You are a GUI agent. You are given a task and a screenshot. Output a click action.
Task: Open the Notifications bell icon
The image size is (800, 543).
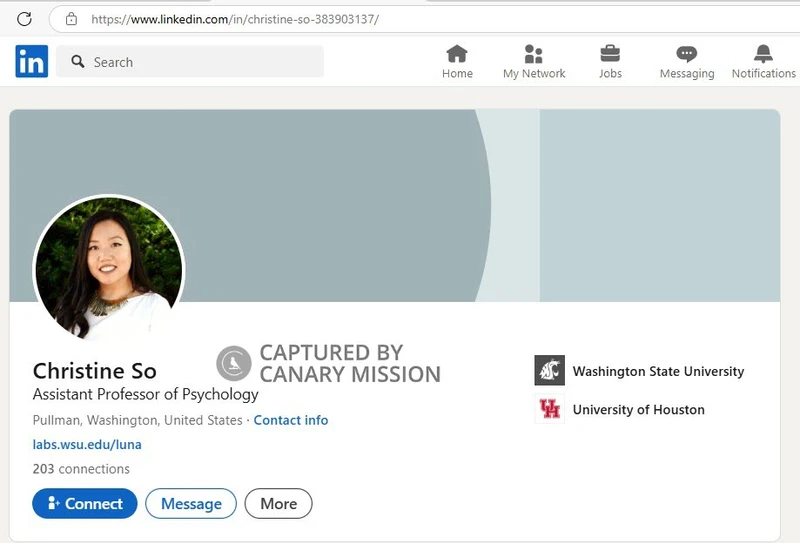pyautogui.click(x=763, y=54)
